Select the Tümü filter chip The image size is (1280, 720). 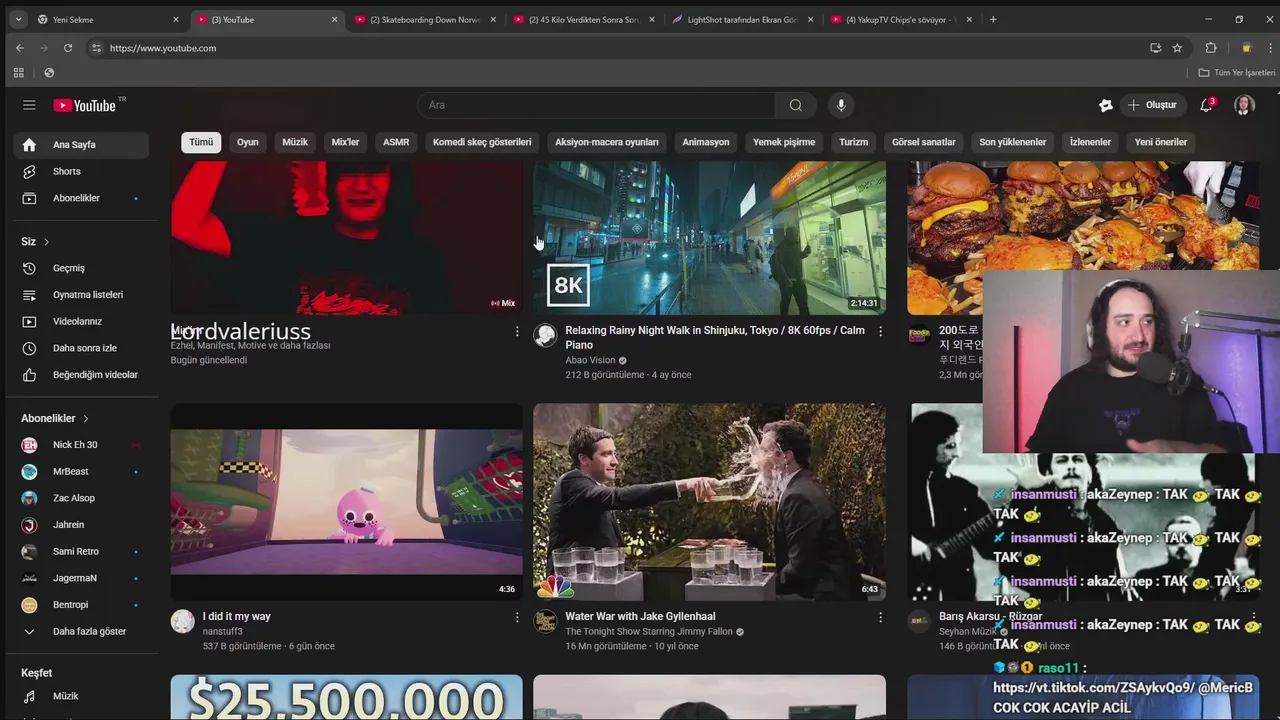[x=201, y=142]
